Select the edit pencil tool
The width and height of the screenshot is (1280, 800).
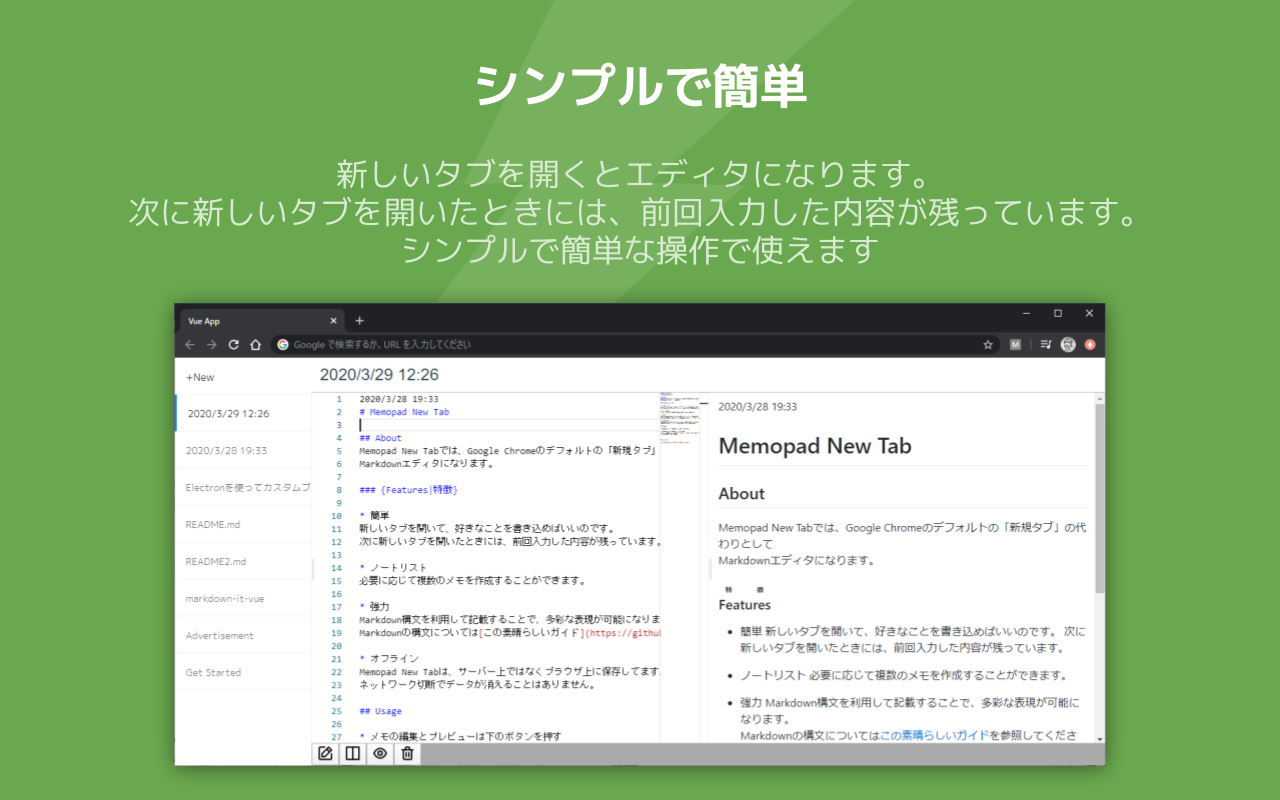coord(325,754)
